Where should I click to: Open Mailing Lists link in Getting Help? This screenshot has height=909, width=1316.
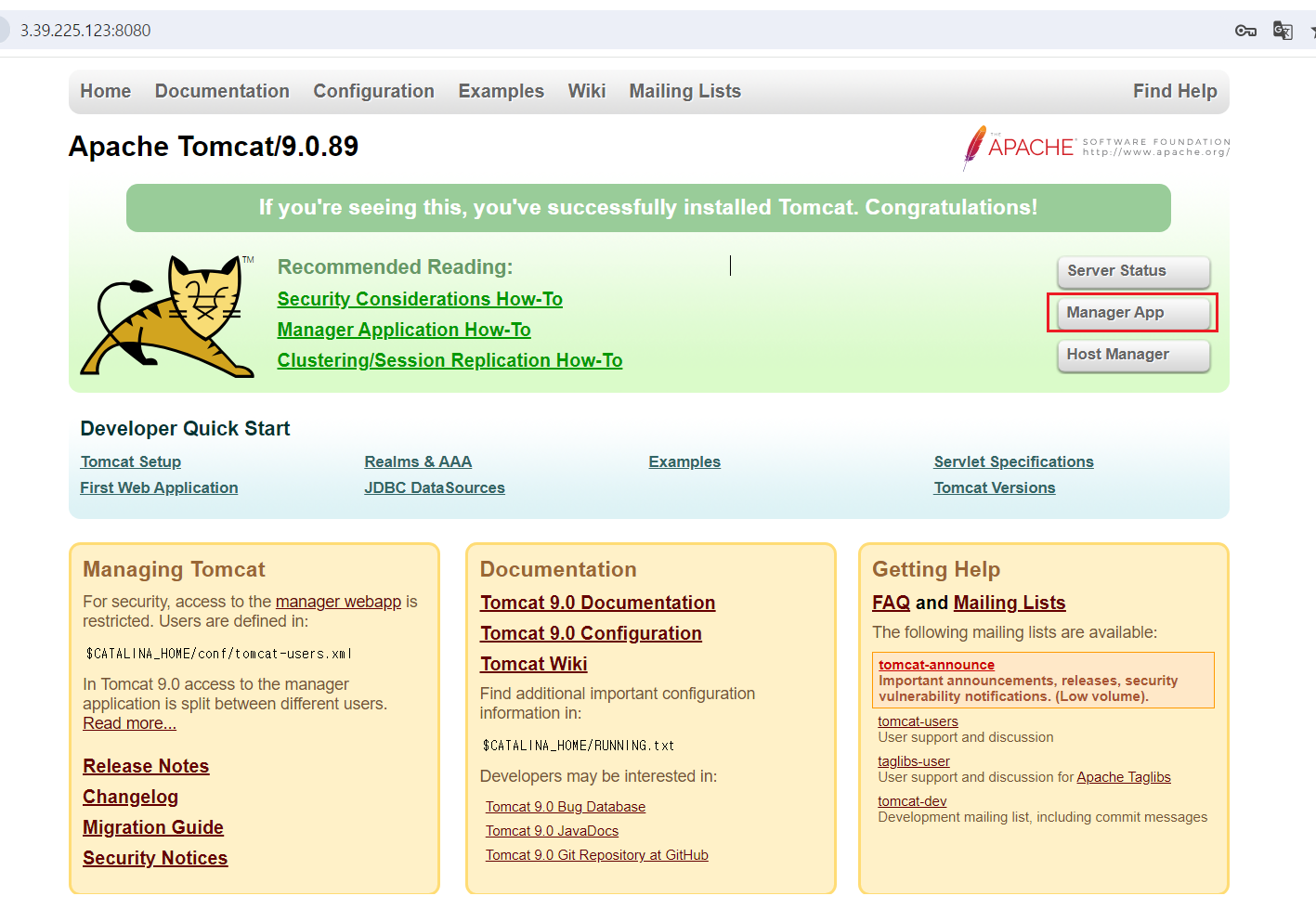(1010, 603)
